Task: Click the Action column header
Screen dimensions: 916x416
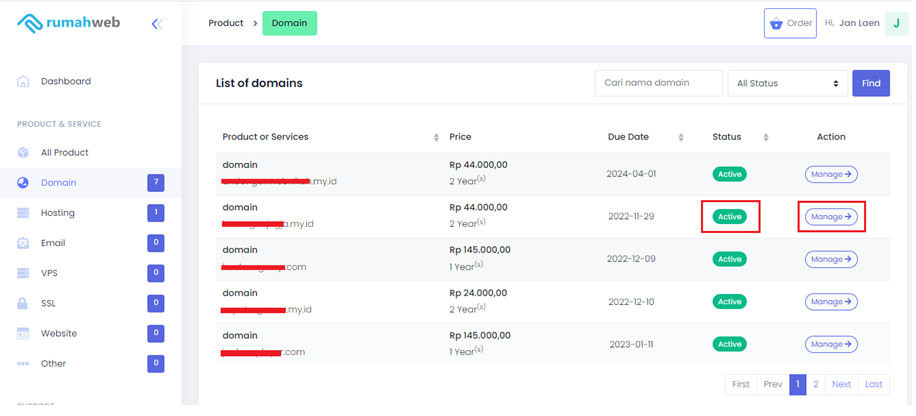Action: pyautogui.click(x=831, y=137)
